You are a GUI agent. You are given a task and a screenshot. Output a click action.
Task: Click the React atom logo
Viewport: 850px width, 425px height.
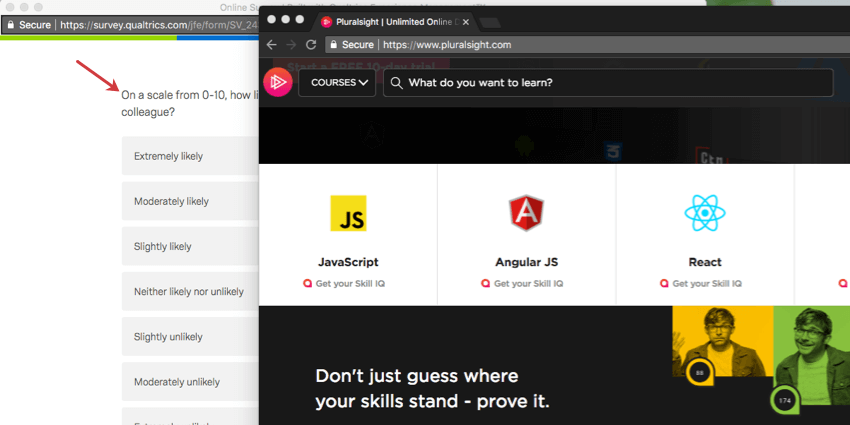[705, 213]
